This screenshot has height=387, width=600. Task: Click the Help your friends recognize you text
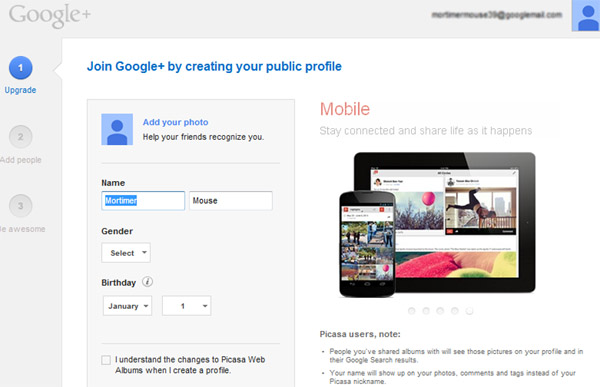click(x=203, y=137)
